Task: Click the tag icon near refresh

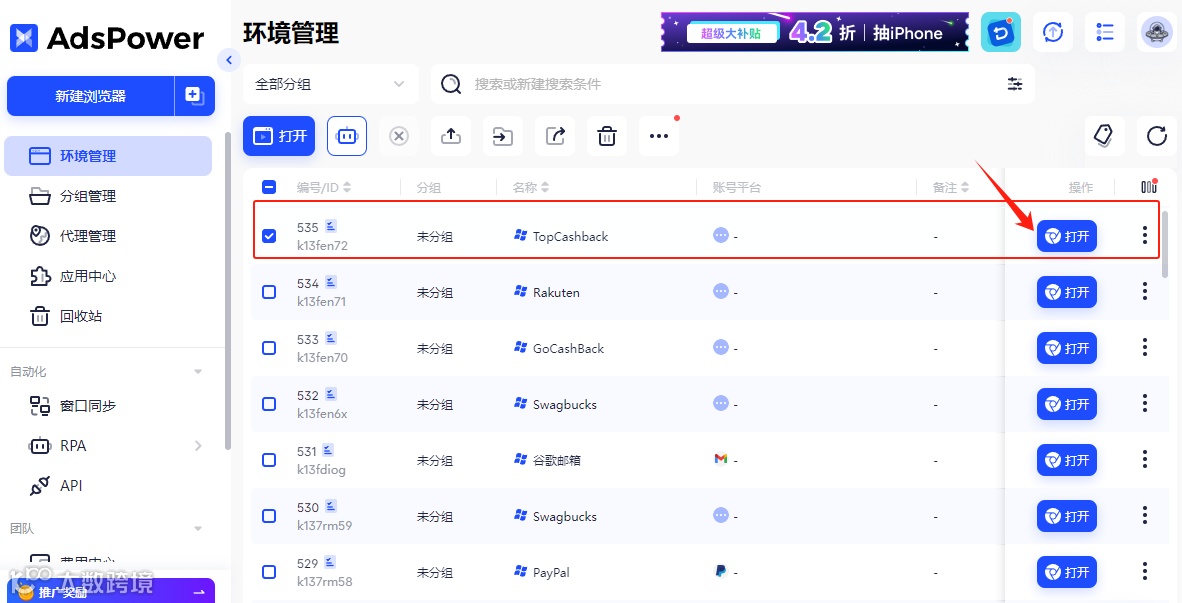Action: tap(1104, 136)
